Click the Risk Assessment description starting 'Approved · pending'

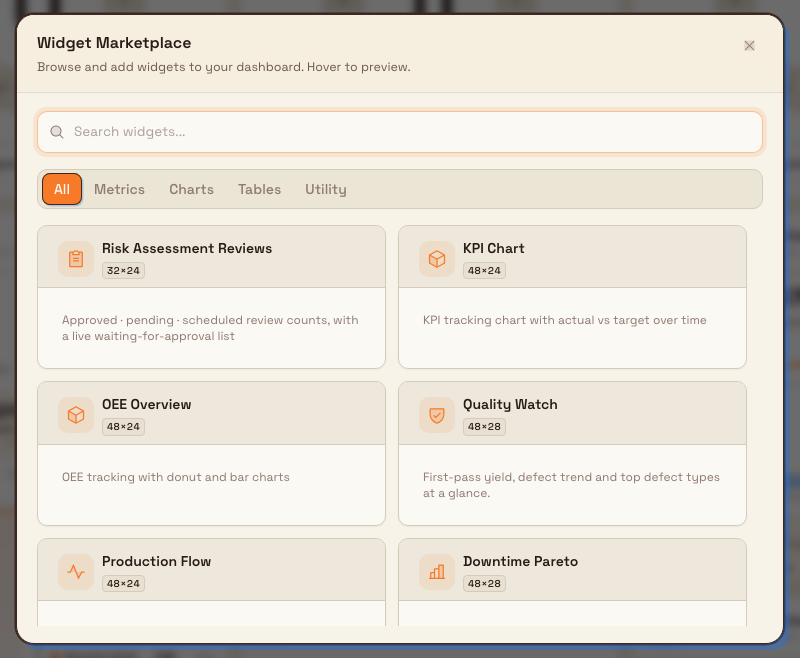(x=210, y=328)
